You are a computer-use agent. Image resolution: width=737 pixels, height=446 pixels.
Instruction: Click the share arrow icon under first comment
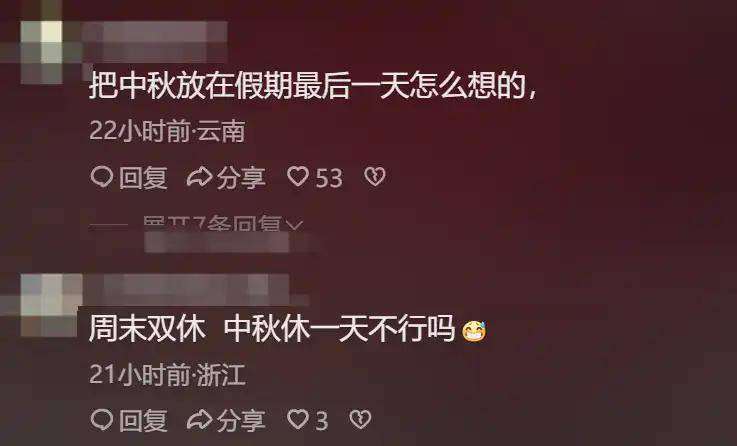click(x=200, y=177)
